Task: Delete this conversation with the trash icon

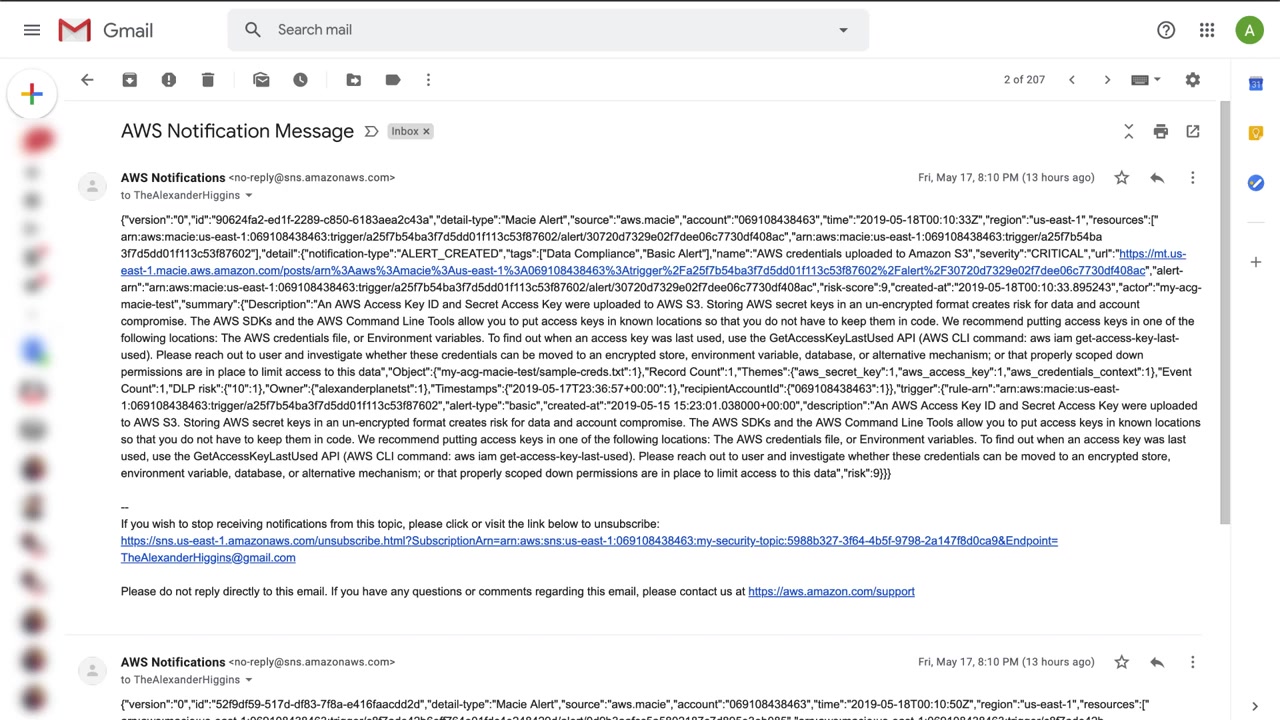Action: [x=208, y=80]
